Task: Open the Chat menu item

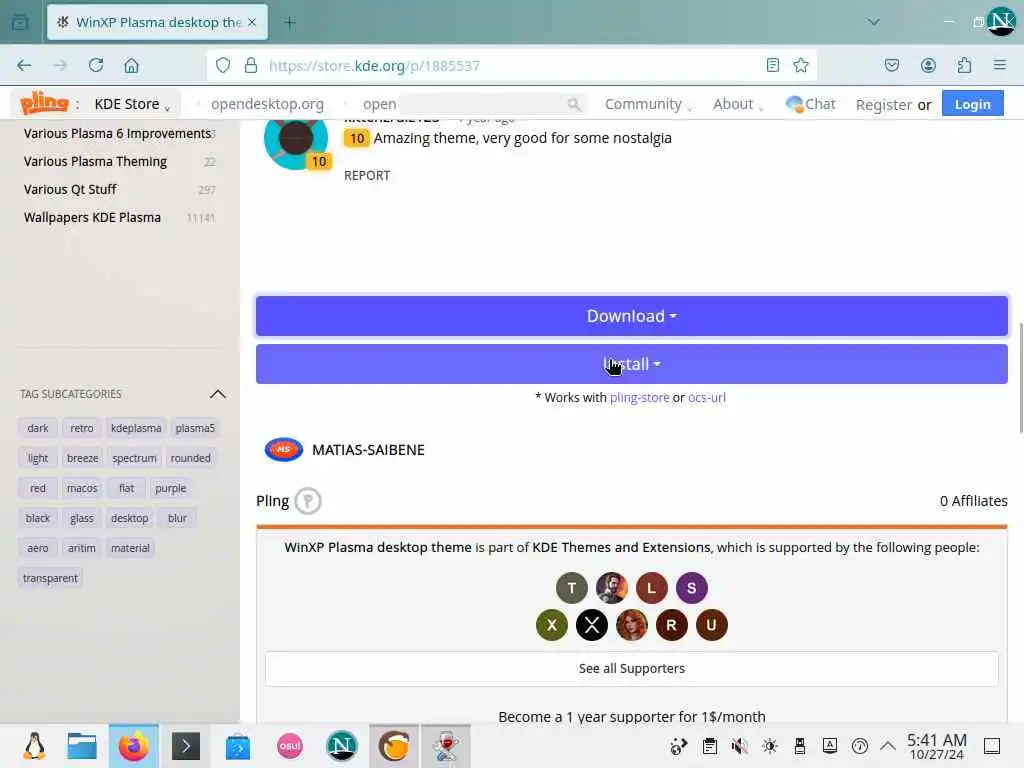Action: click(x=810, y=104)
